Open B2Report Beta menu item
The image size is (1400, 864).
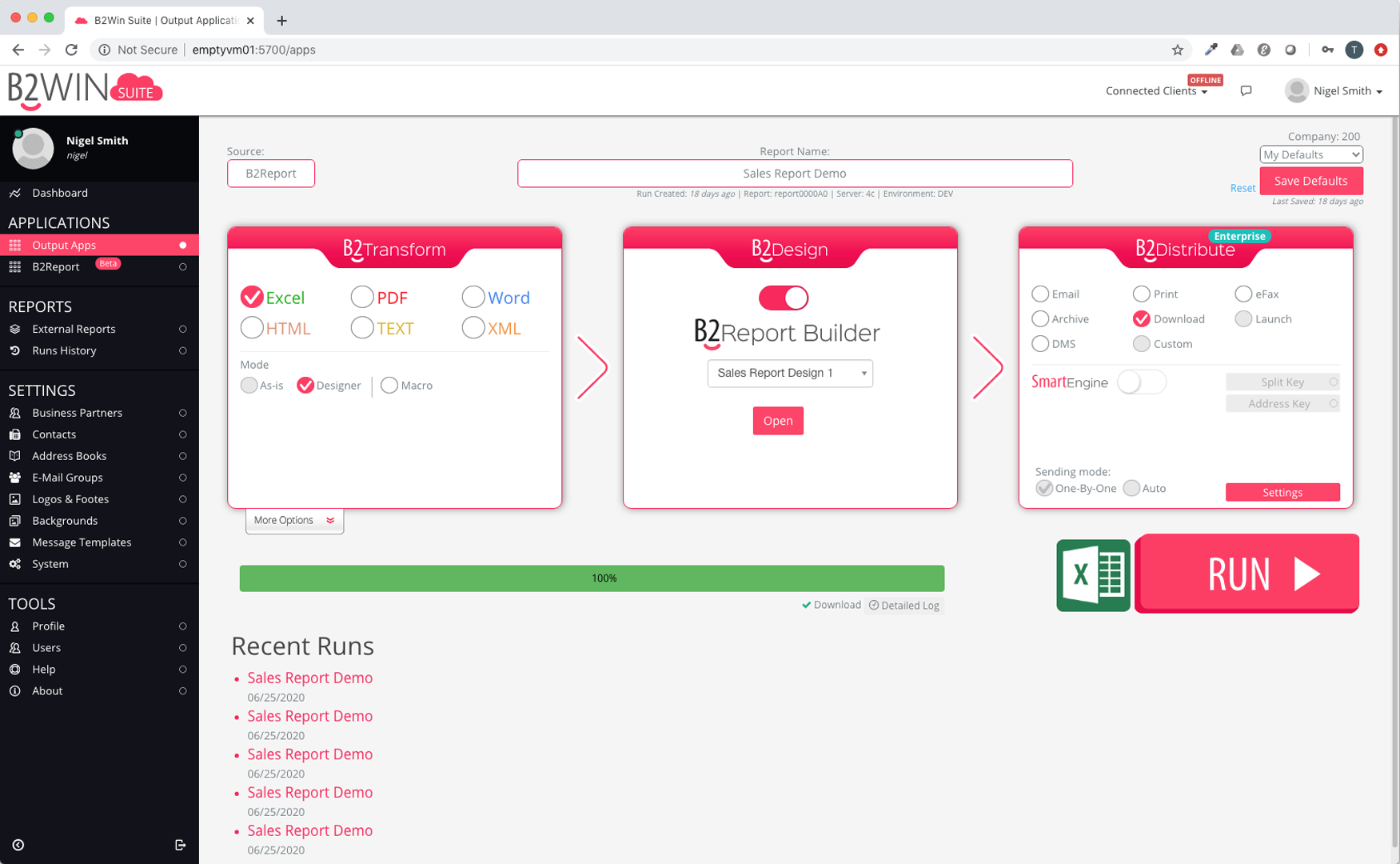click(99, 266)
